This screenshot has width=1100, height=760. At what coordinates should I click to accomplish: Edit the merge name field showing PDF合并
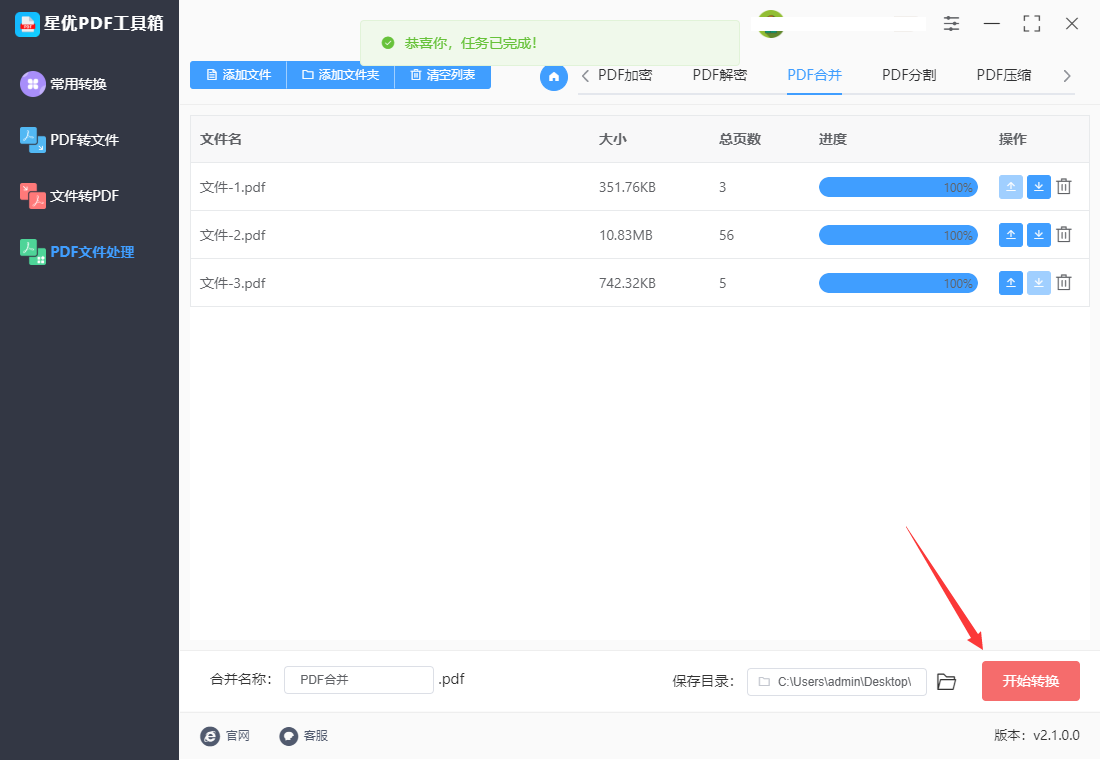tap(358, 679)
